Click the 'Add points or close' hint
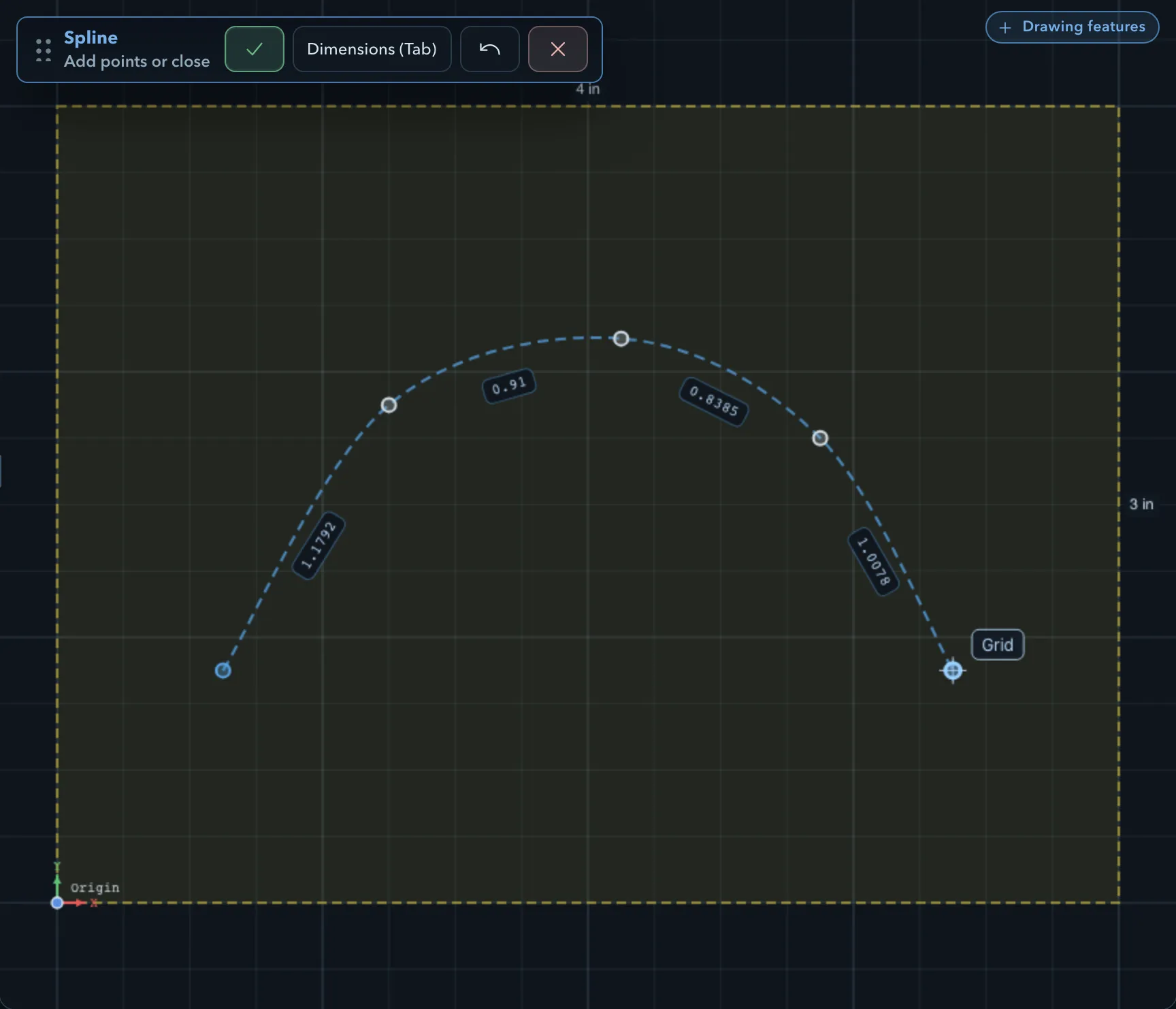 coord(137,61)
